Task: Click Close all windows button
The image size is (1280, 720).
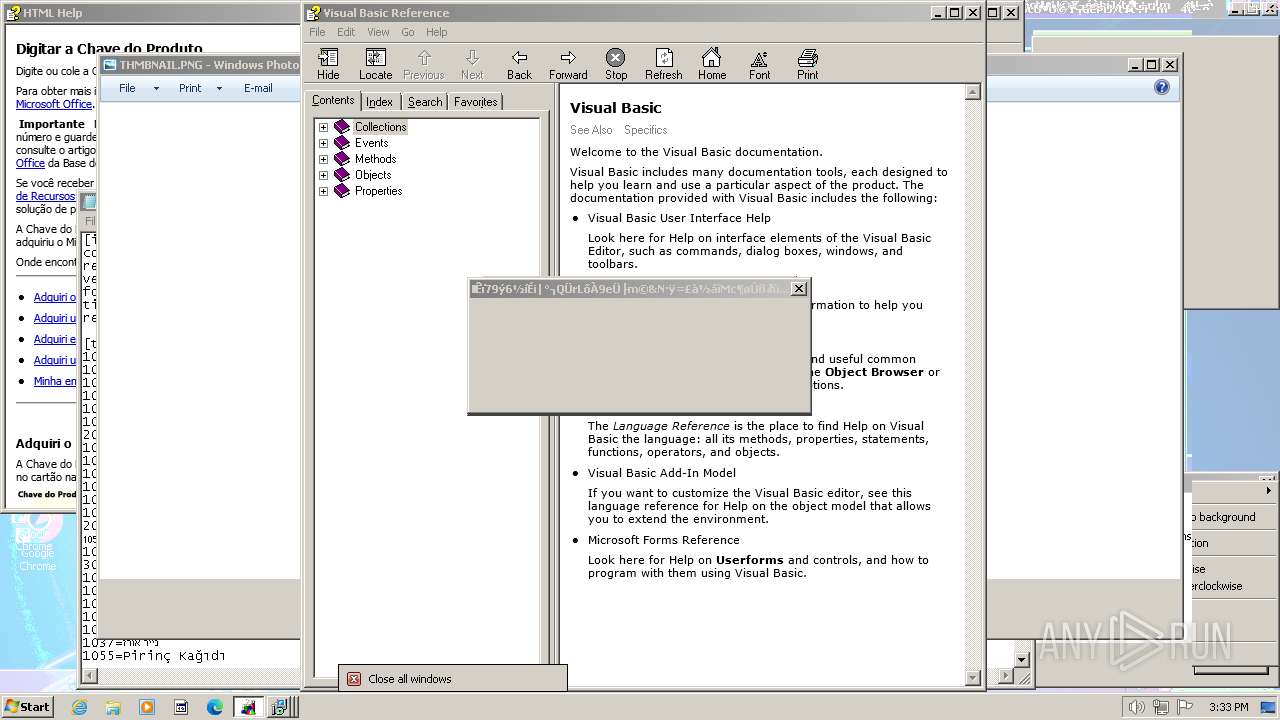Action: tap(453, 679)
